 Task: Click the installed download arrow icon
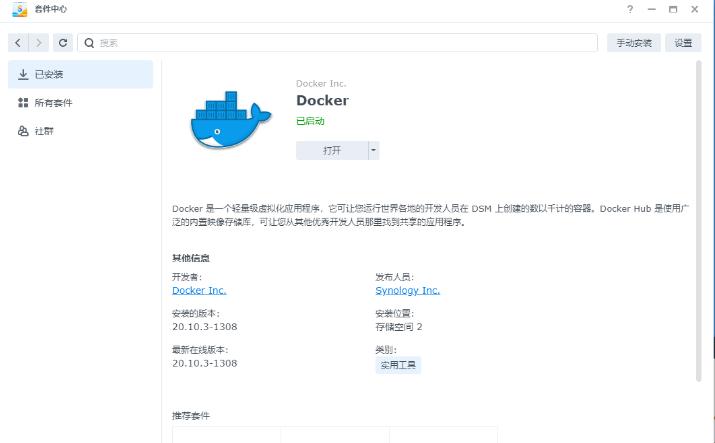click(x=23, y=74)
